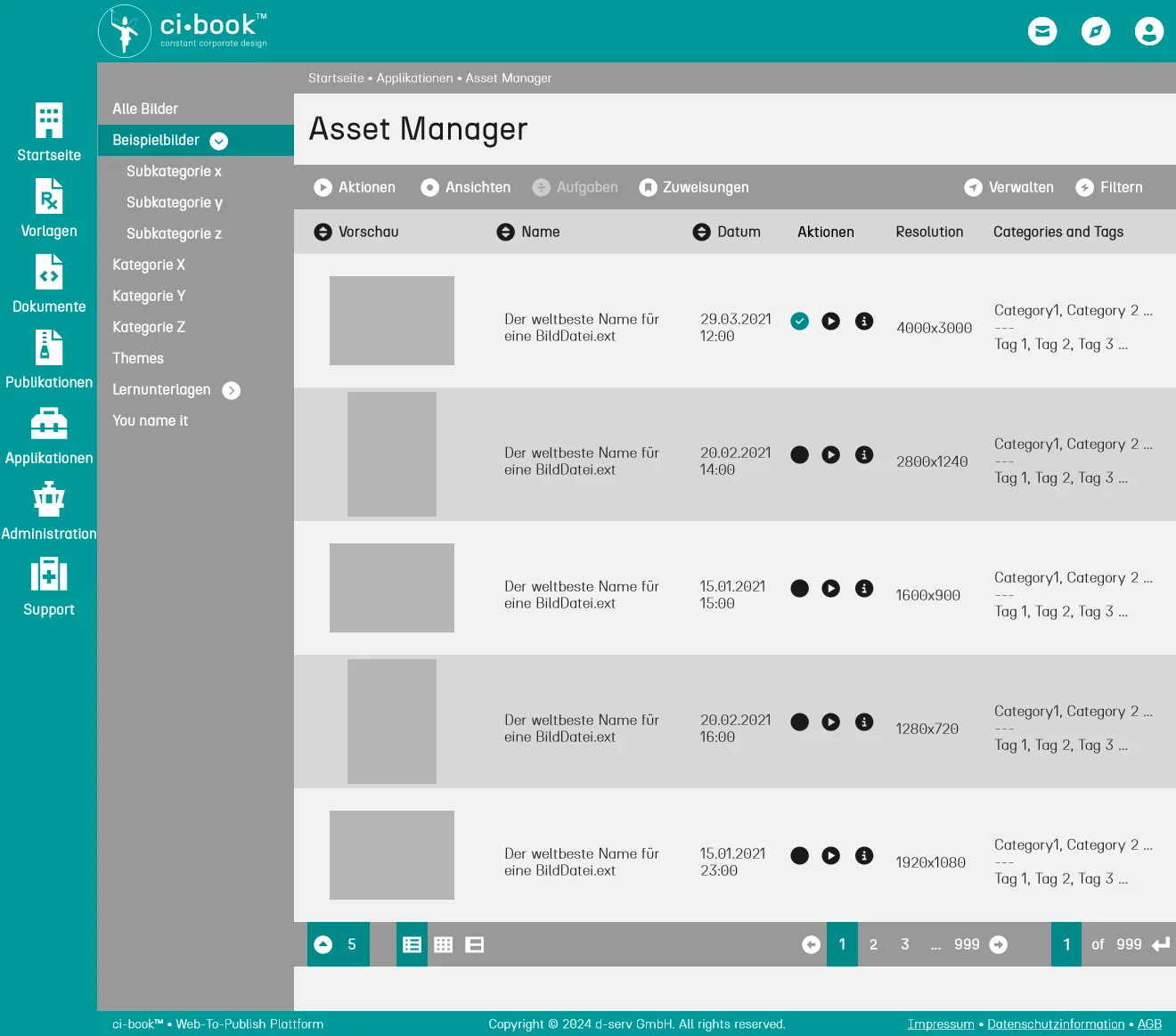
Task: Click Applikationen breadcrumb link
Action: pyautogui.click(x=414, y=78)
